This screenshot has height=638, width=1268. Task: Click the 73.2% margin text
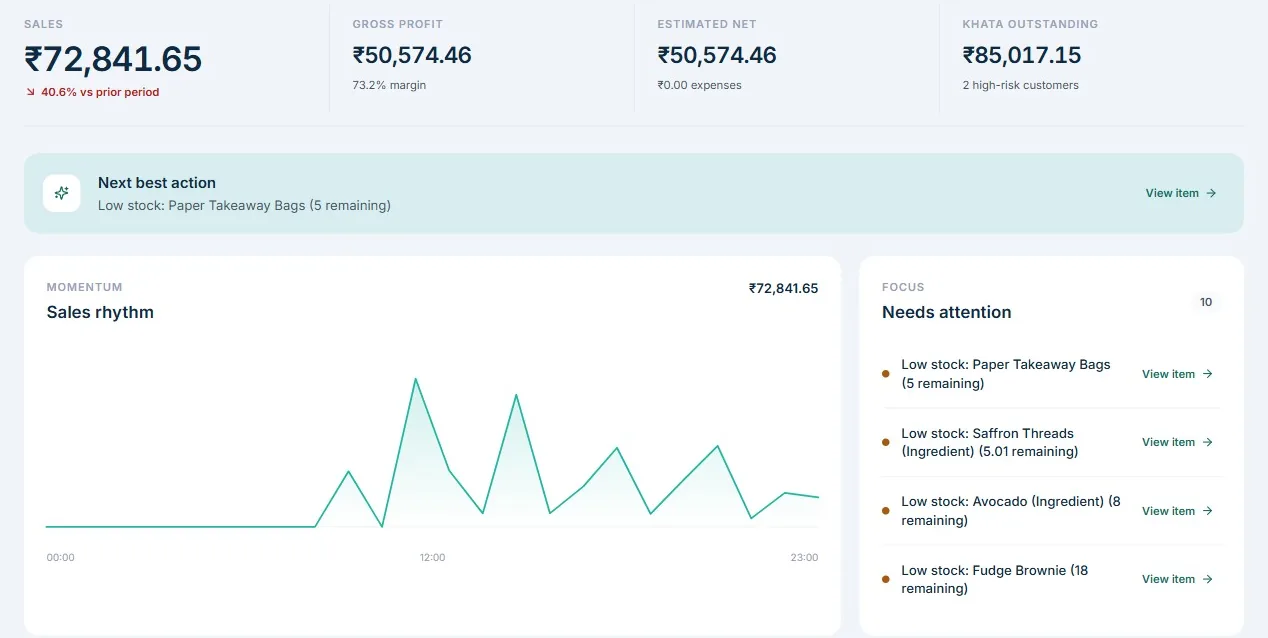390,85
